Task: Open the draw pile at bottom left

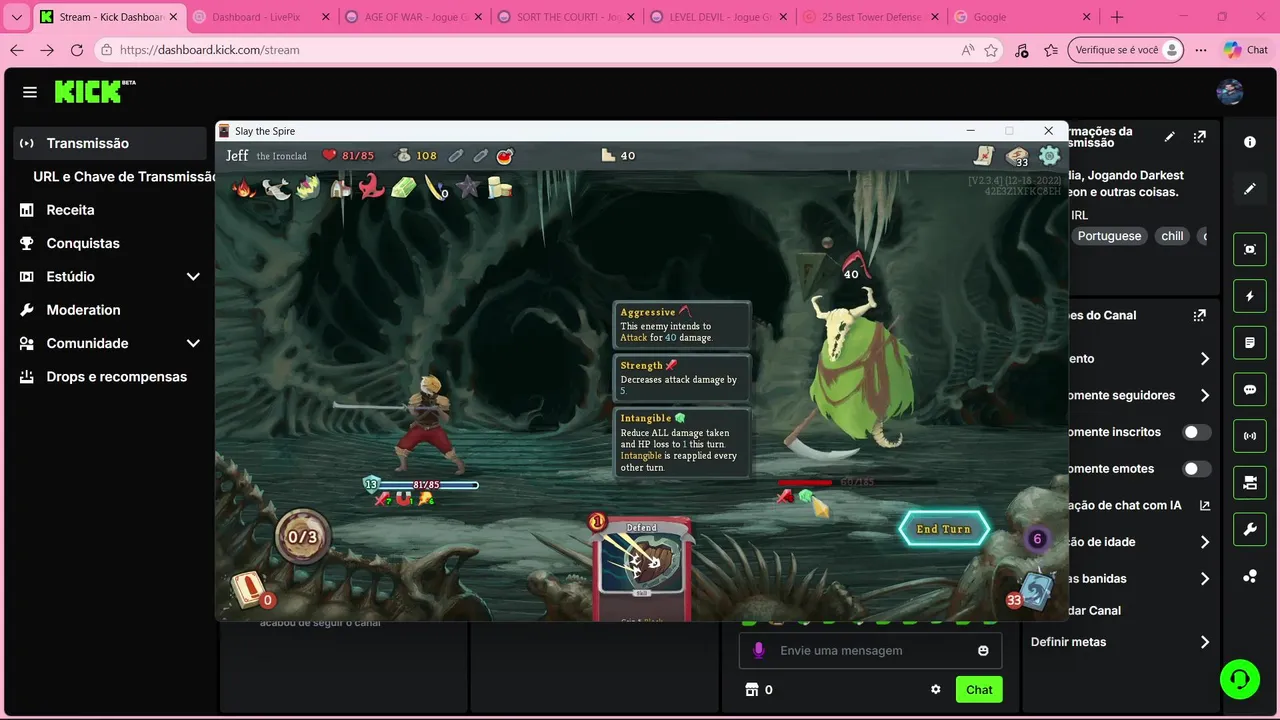Action: click(x=248, y=590)
